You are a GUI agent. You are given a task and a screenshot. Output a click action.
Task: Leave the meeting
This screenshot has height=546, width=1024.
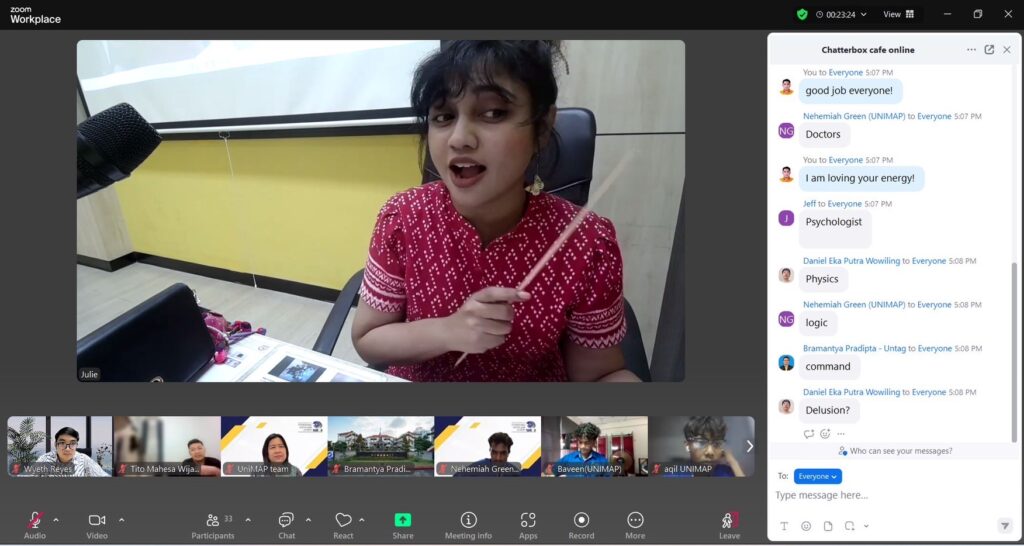[729, 525]
